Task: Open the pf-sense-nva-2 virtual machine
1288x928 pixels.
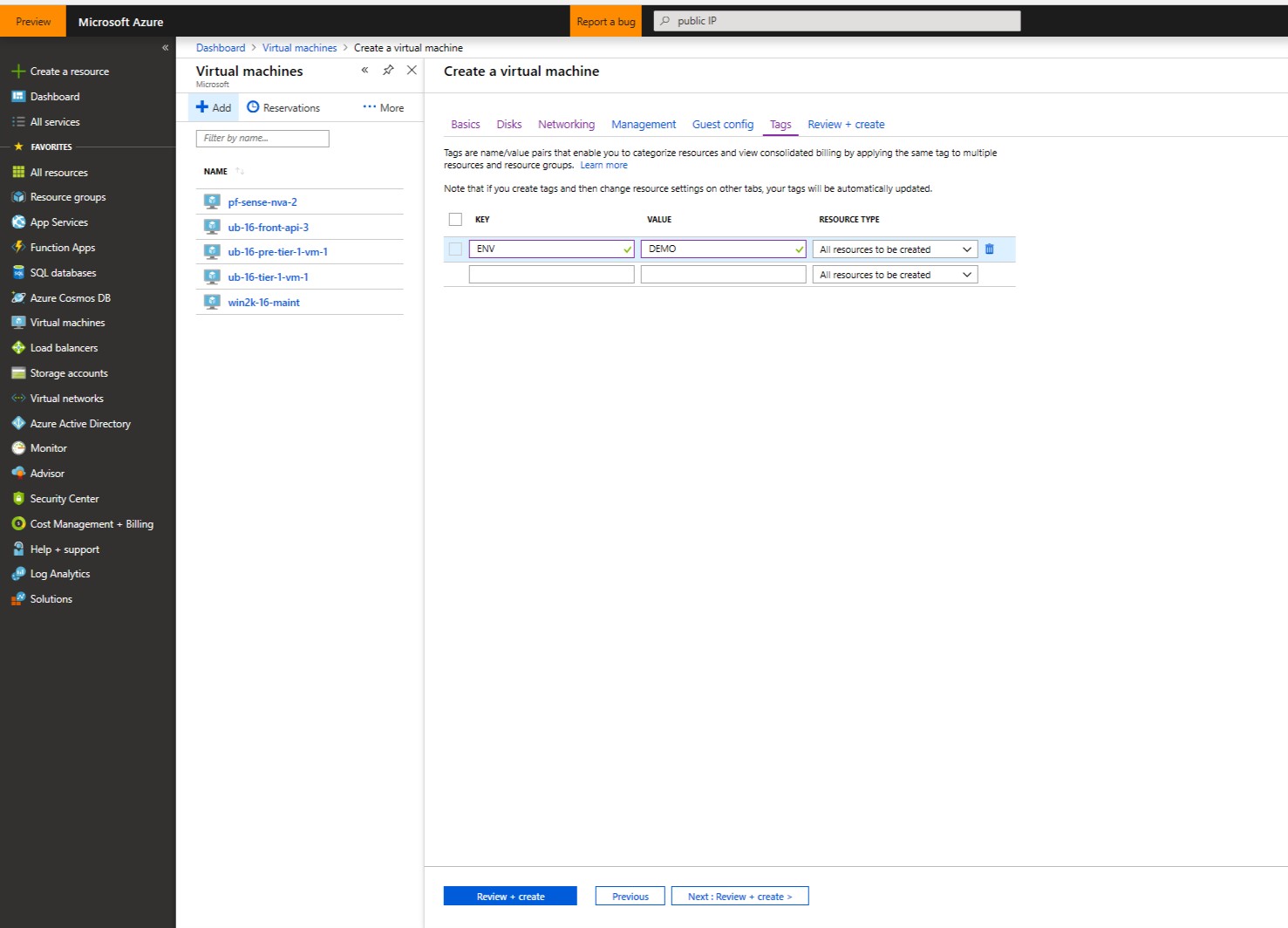Action: [x=262, y=202]
